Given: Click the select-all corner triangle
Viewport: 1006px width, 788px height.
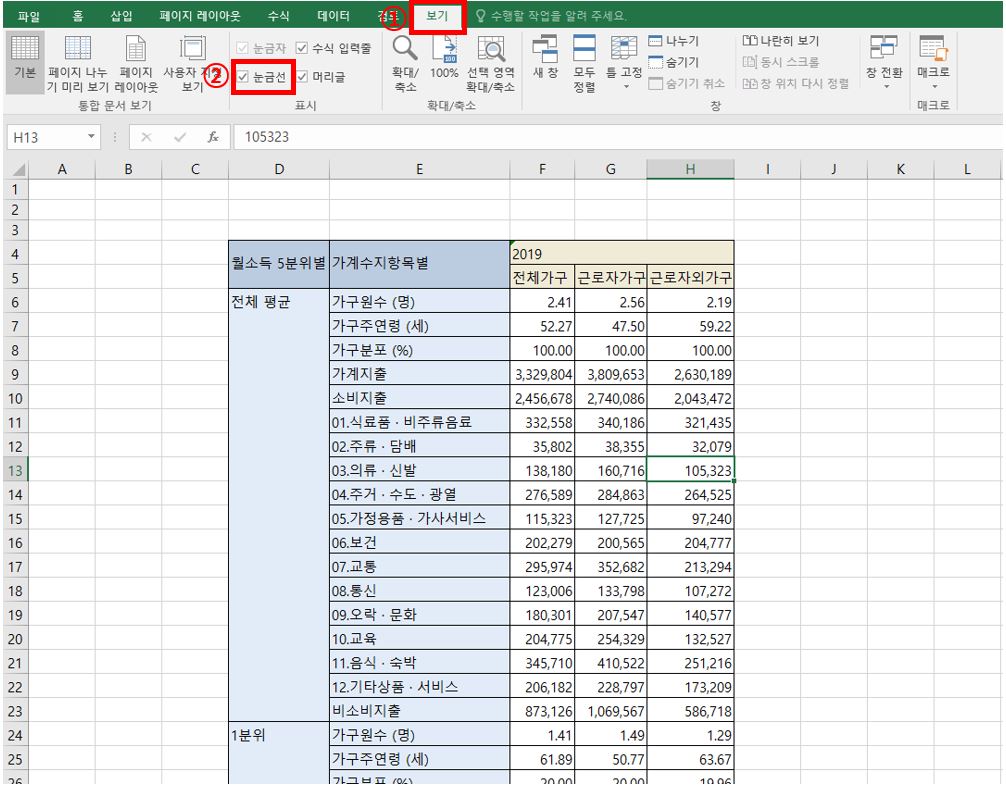Looking at the screenshot, I should [19, 170].
